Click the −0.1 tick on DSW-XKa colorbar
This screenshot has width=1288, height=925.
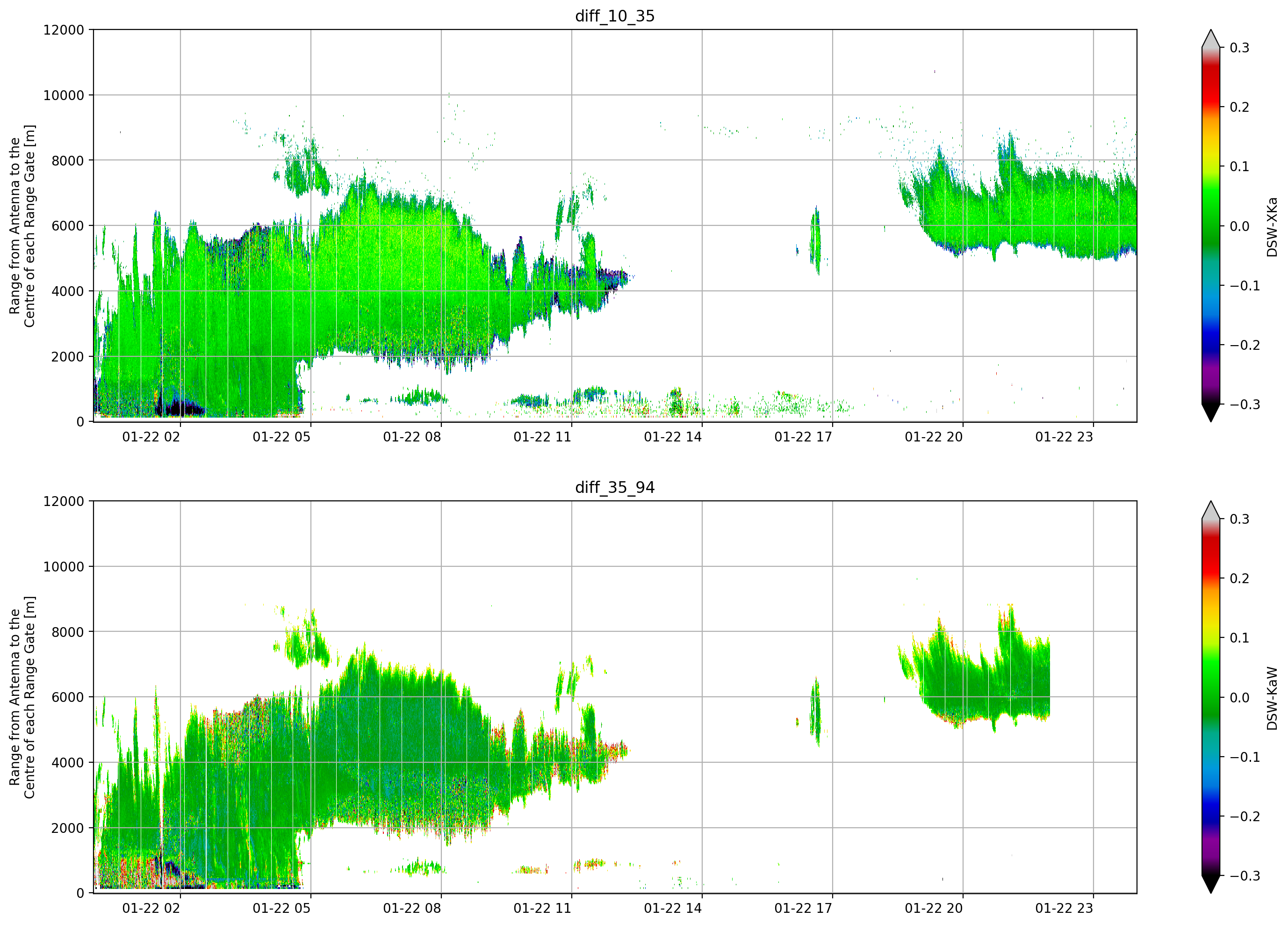tap(1245, 286)
